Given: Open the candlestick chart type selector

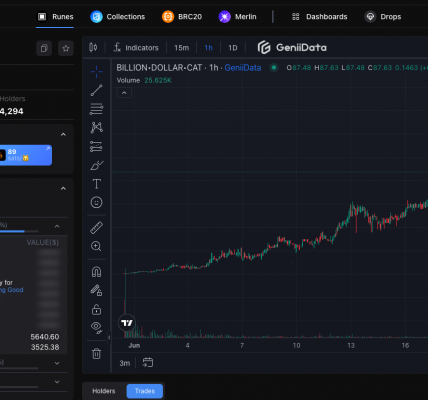Looking at the screenshot, I should click(x=93, y=48).
